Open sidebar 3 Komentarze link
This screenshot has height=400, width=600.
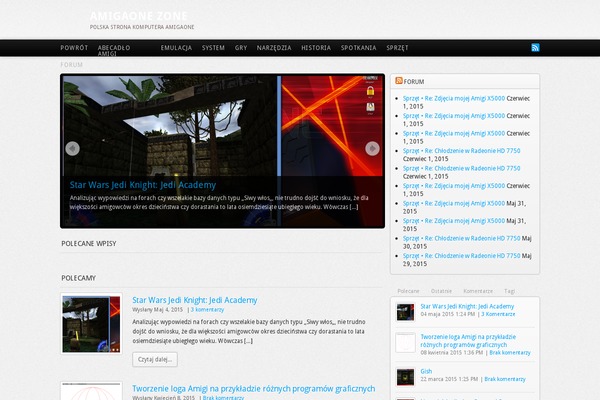click(x=498, y=314)
